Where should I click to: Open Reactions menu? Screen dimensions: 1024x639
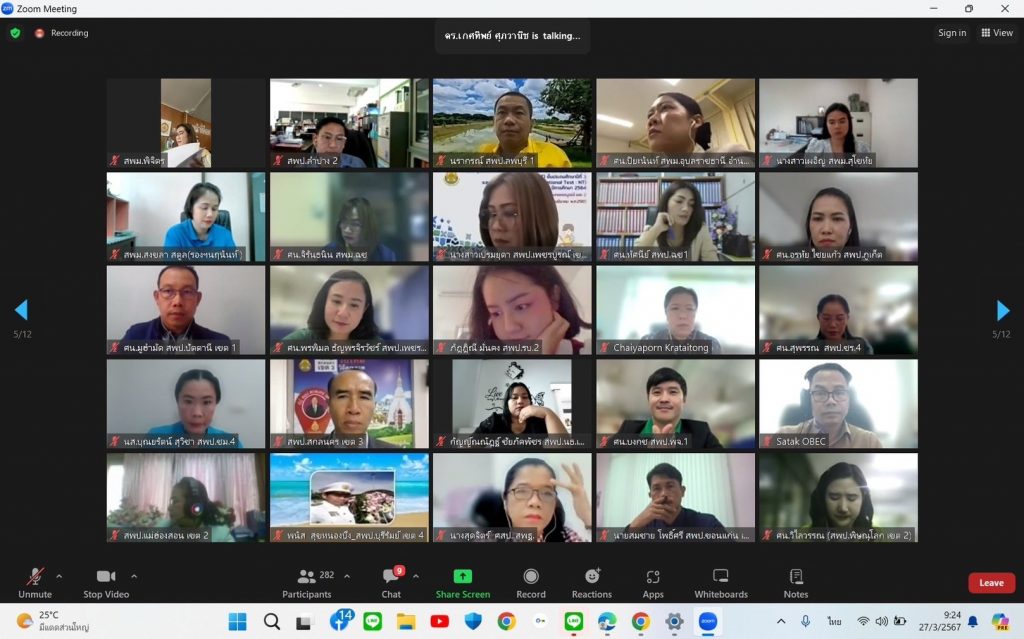pos(592,582)
